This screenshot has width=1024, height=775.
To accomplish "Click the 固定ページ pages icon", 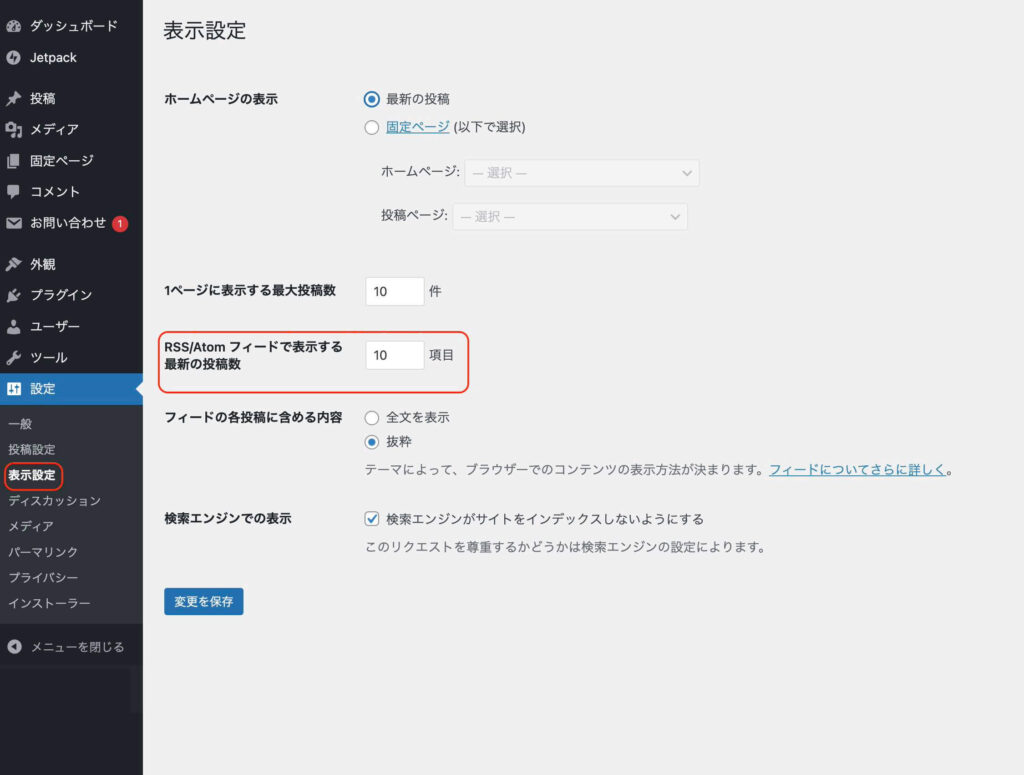I will tap(14, 161).
